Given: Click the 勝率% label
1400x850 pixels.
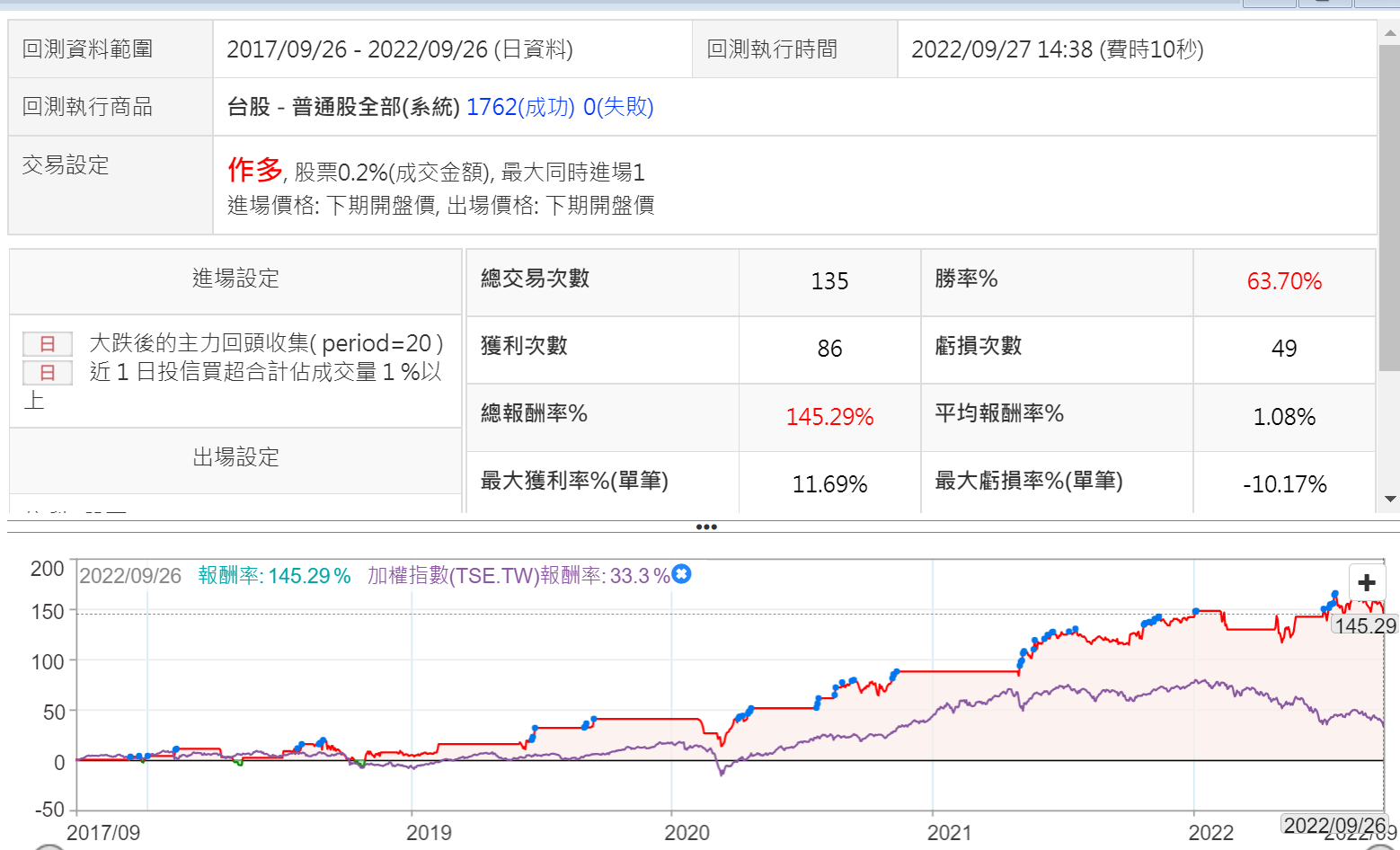Looking at the screenshot, I should coord(966,279).
